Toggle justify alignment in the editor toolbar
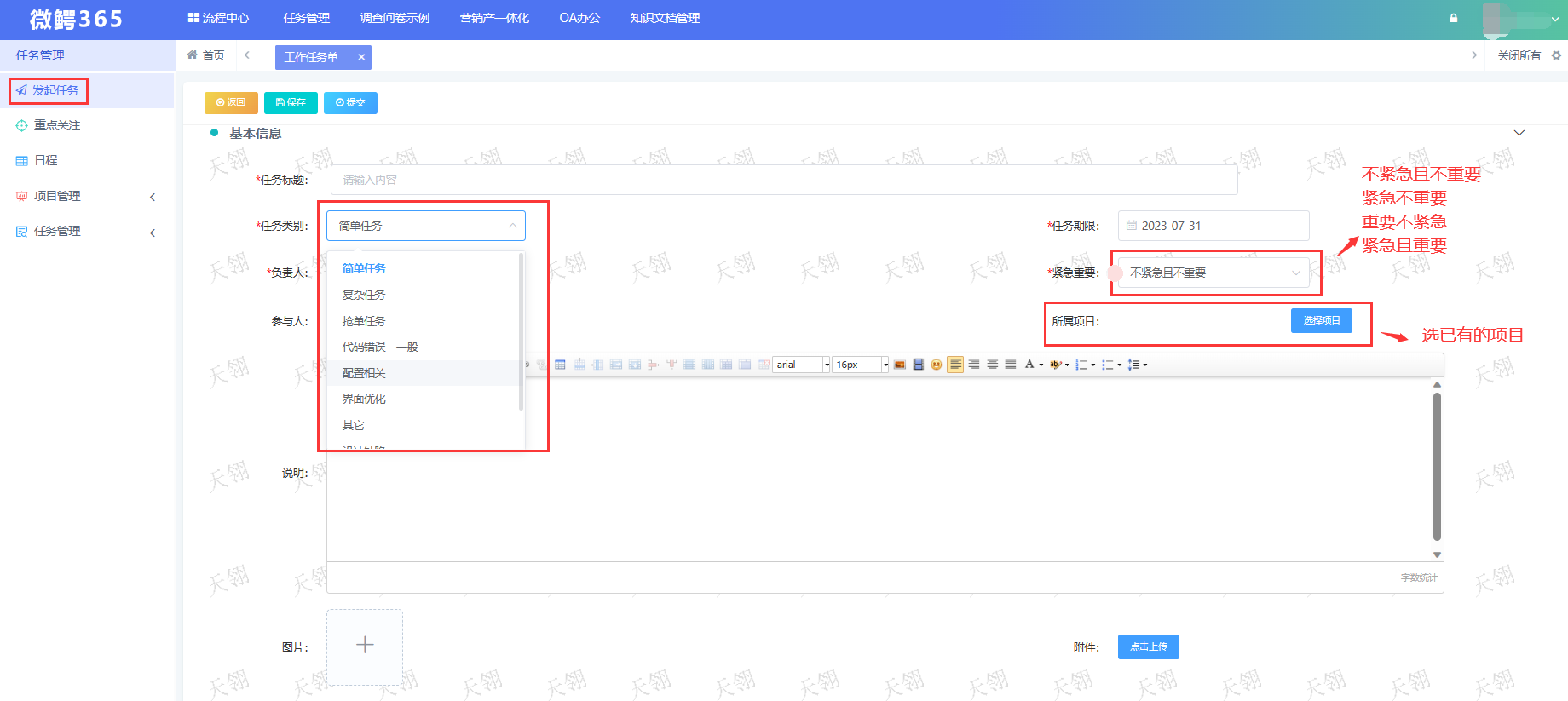Image resolution: width=1568 pixels, height=701 pixels. (1011, 365)
